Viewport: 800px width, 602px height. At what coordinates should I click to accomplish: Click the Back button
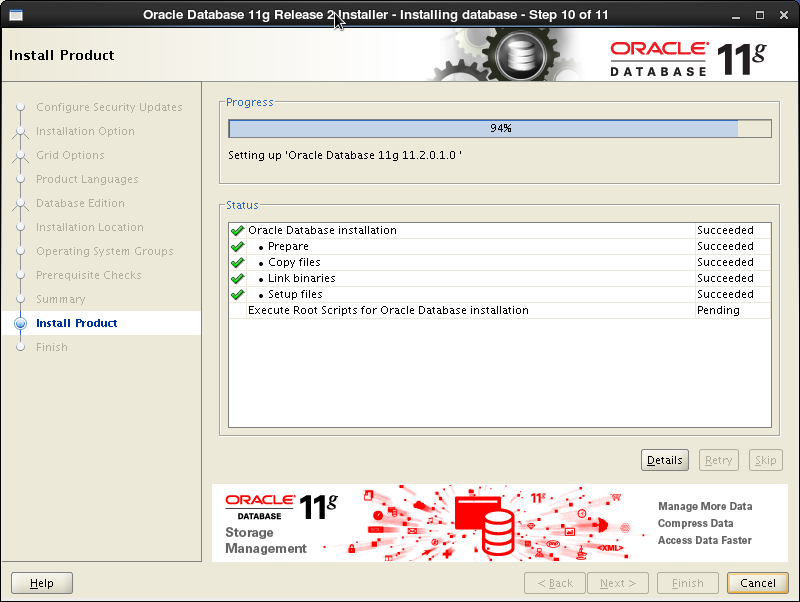pos(555,583)
